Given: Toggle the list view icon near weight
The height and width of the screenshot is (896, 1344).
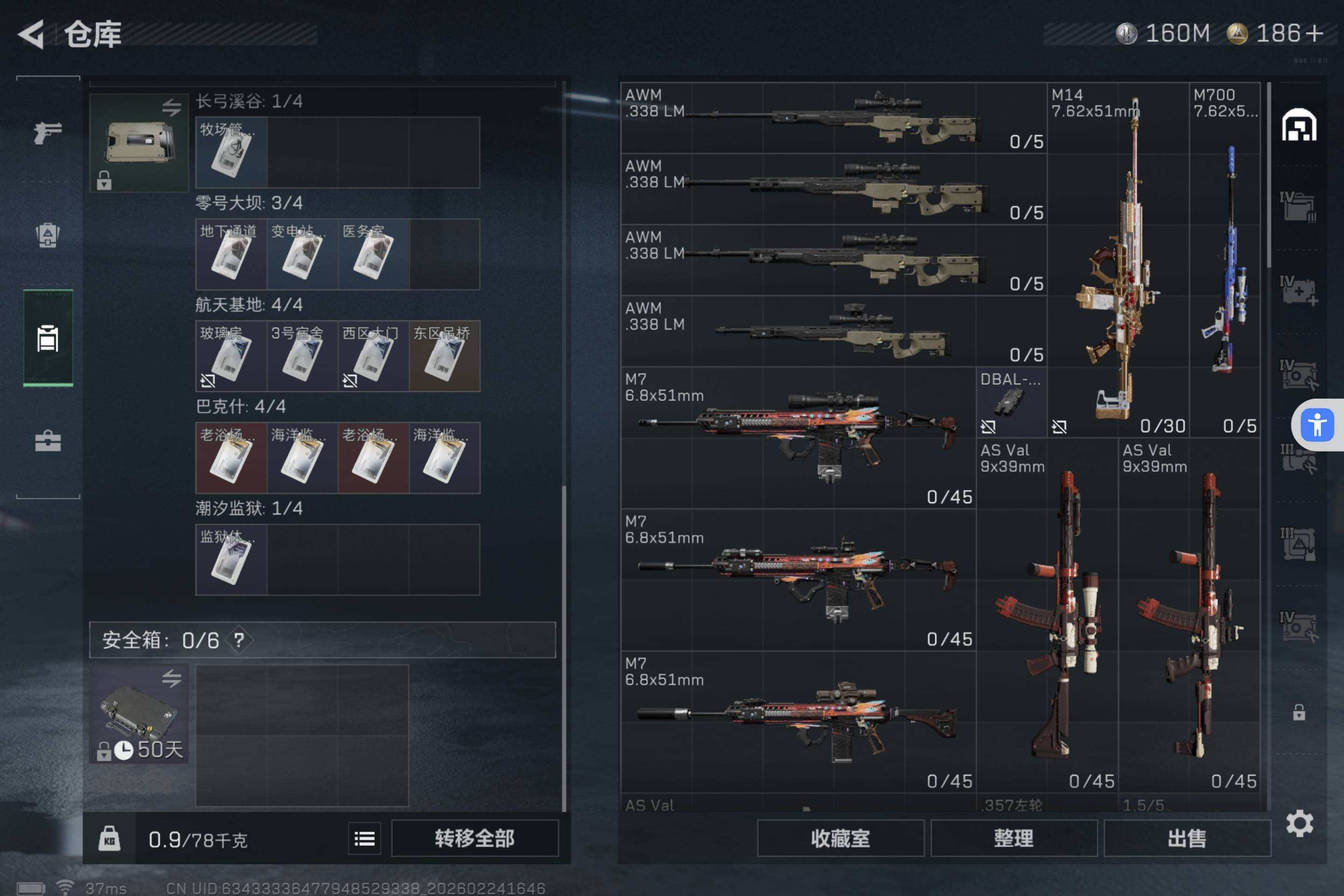Looking at the screenshot, I should pyautogui.click(x=364, y=838).
